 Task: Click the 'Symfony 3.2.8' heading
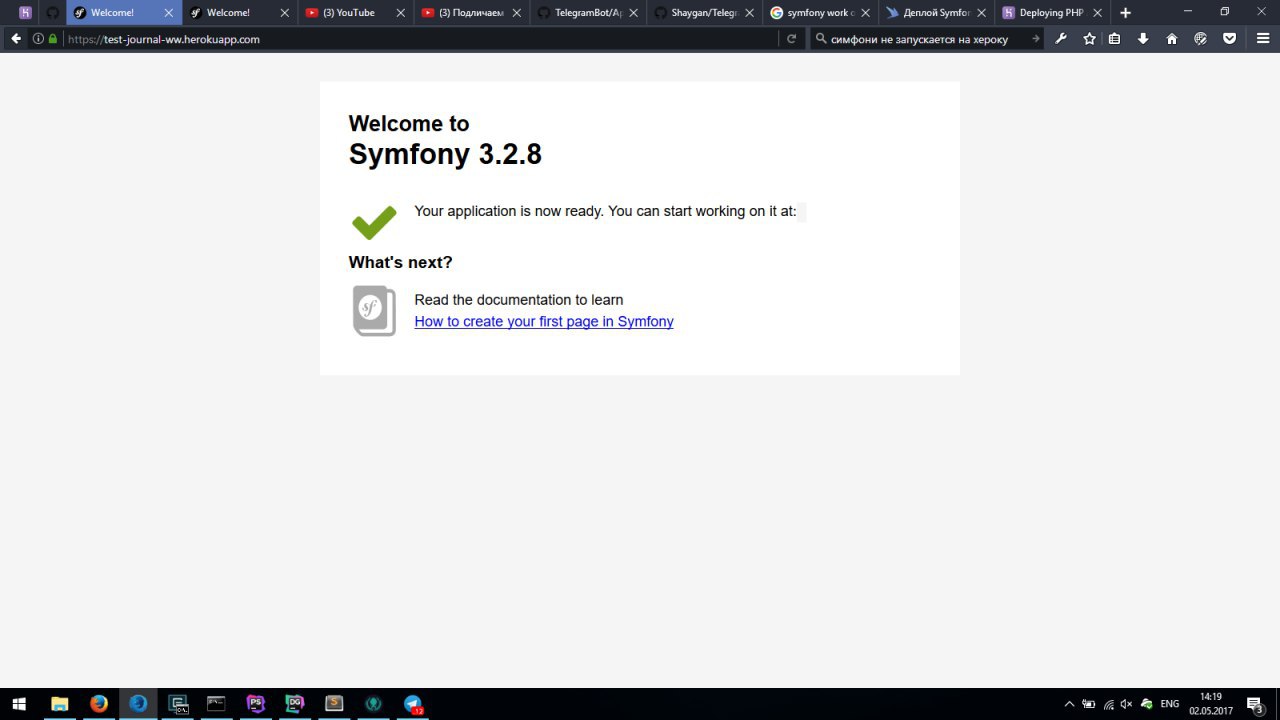pyautogui.click(x=445, y=154)
